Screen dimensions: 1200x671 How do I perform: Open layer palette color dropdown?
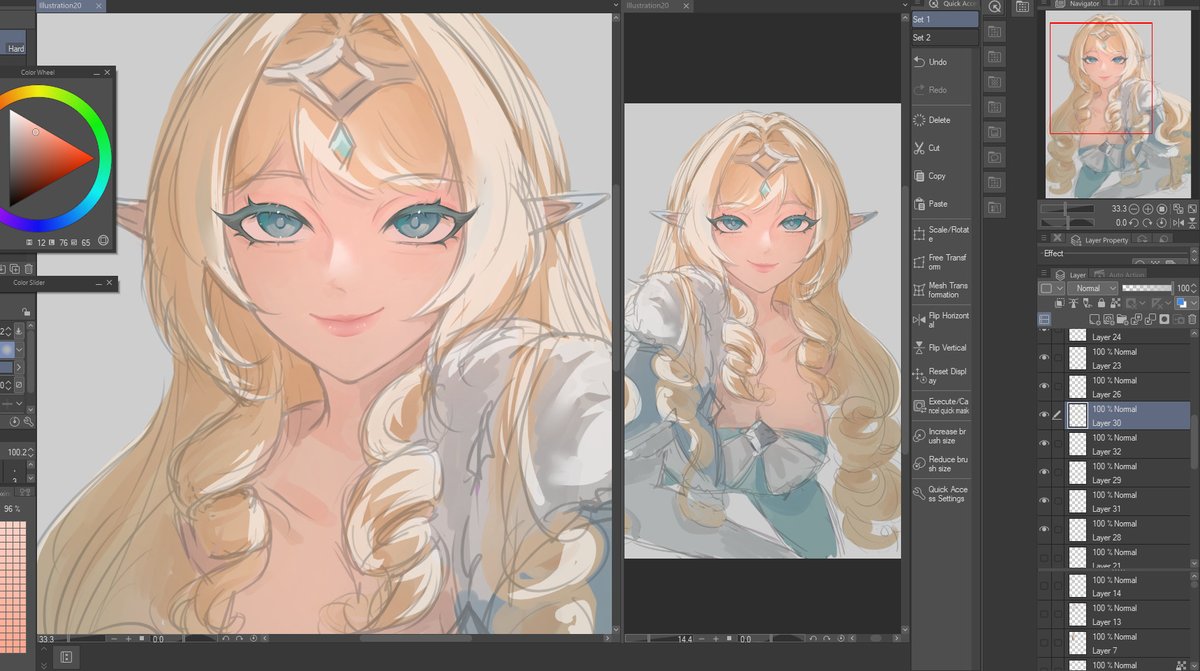[x=1051, y=288]
